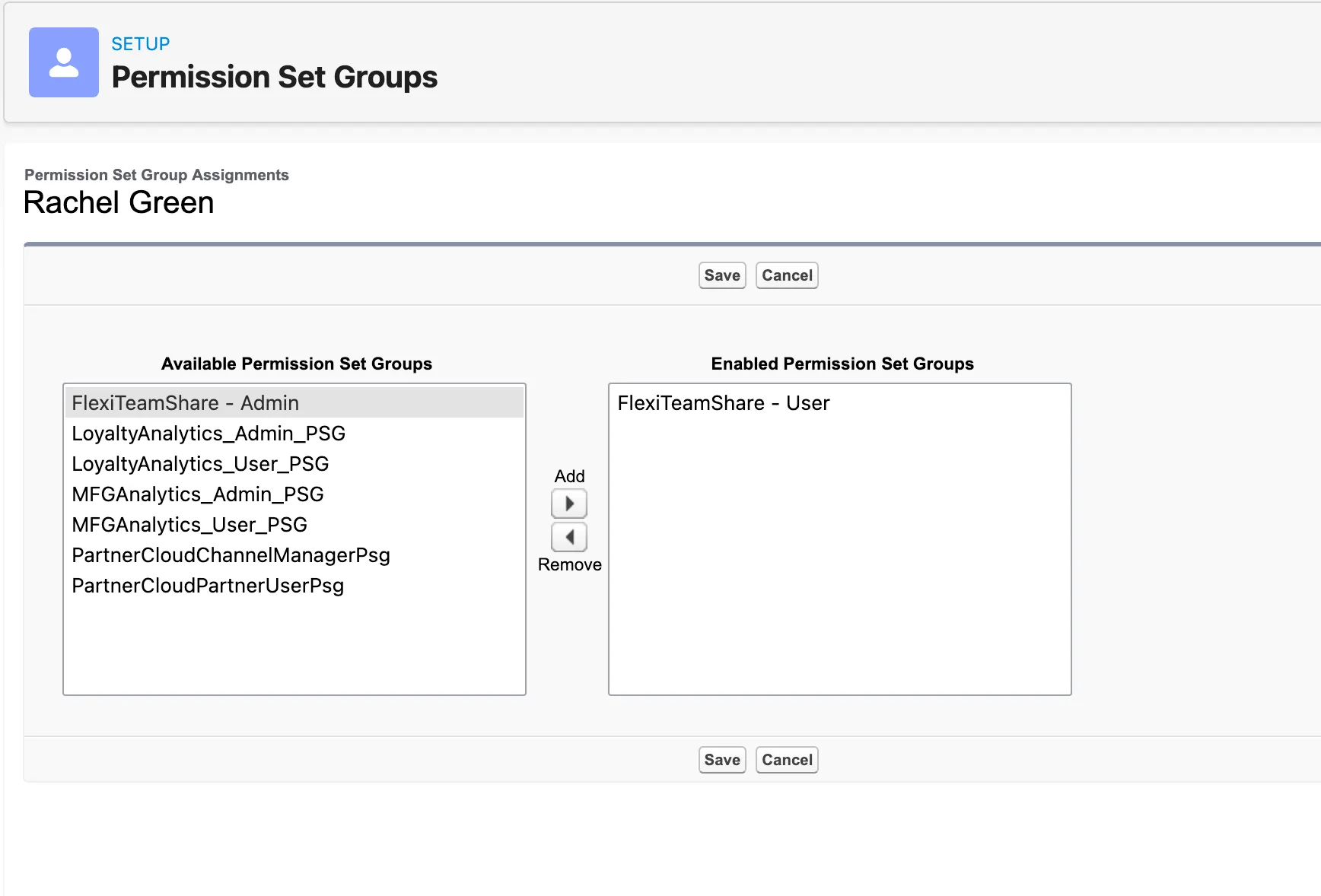Open the SETUP link

pos(140,43)
